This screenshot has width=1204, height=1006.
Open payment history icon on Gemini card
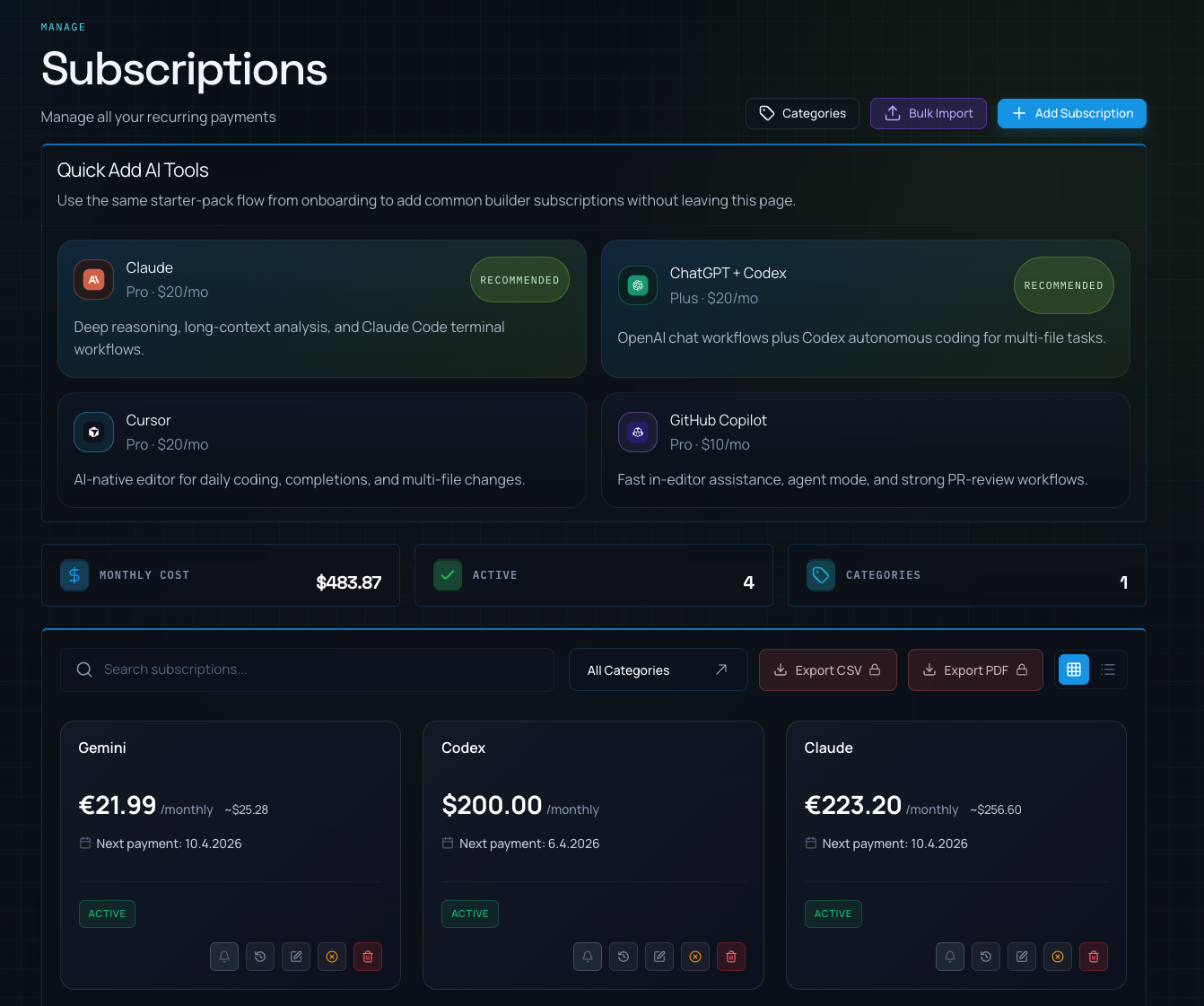pos(260,957)
